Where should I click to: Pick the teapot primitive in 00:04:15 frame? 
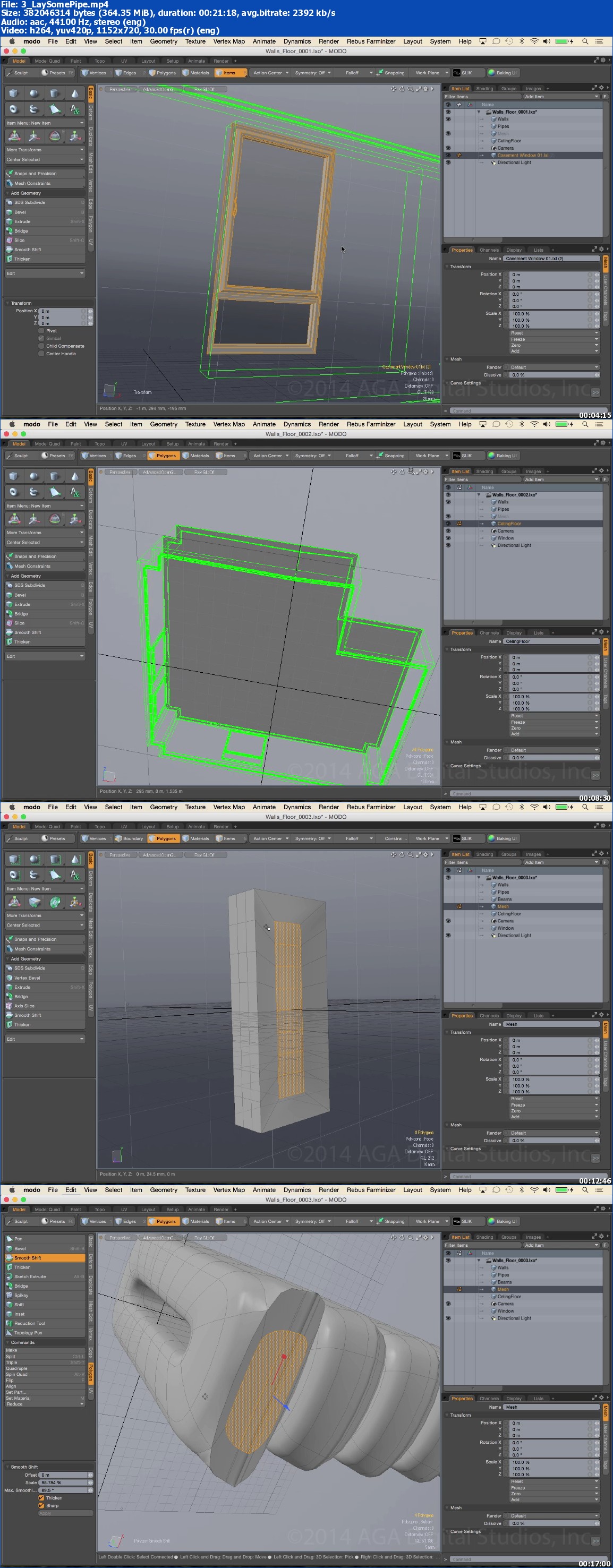(34, 109)
